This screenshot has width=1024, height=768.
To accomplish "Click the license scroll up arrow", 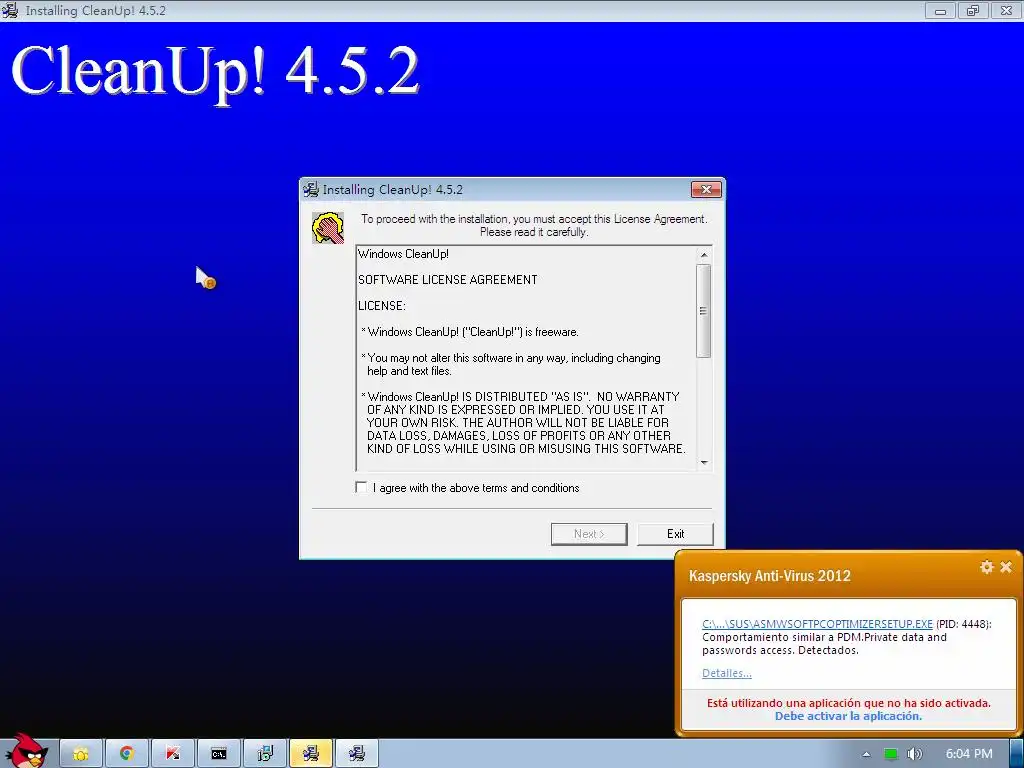I will coord(704,255).
